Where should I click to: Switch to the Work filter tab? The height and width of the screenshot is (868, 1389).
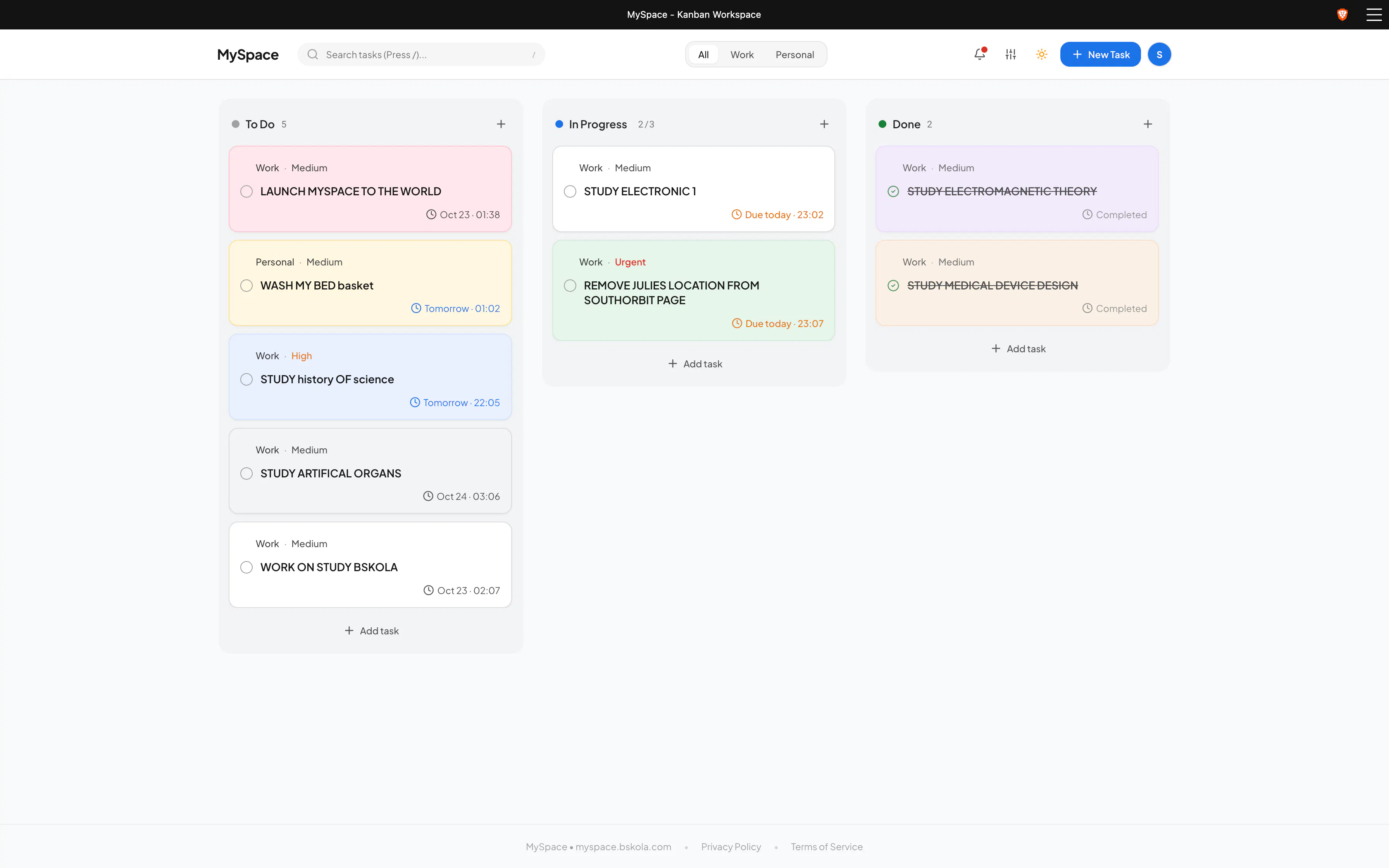741,55
